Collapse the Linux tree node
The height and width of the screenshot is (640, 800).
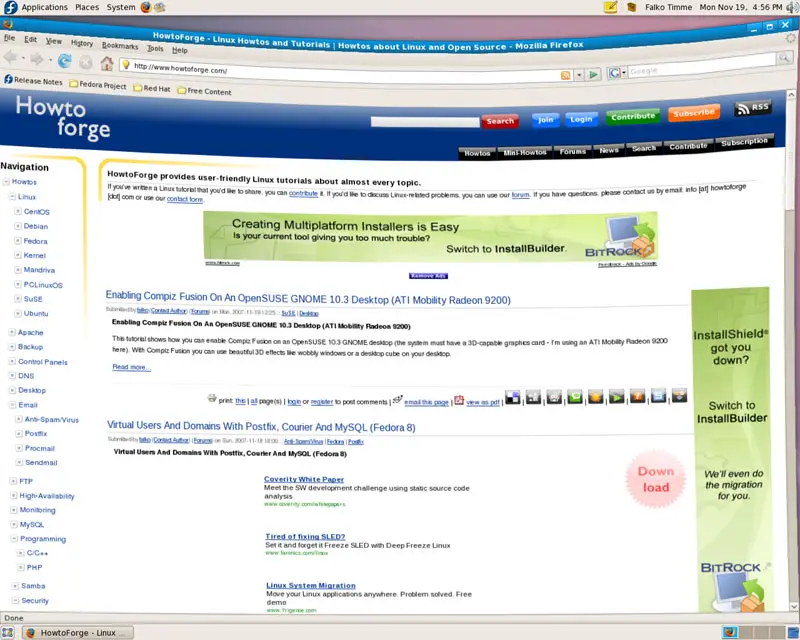pyautogui.click(x=12, y=196)
